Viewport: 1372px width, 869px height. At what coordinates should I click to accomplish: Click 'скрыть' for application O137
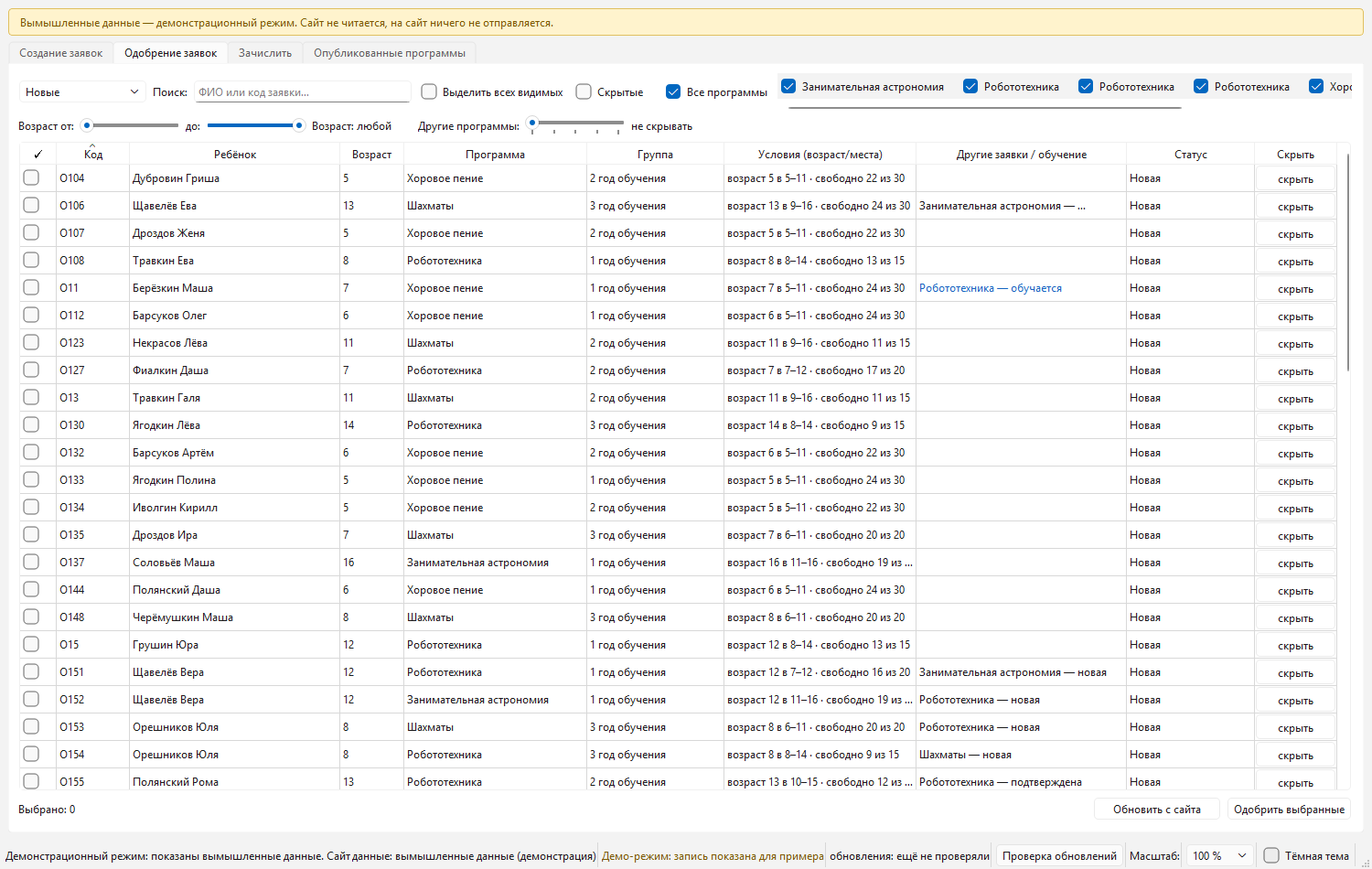tap(1295, 563)
